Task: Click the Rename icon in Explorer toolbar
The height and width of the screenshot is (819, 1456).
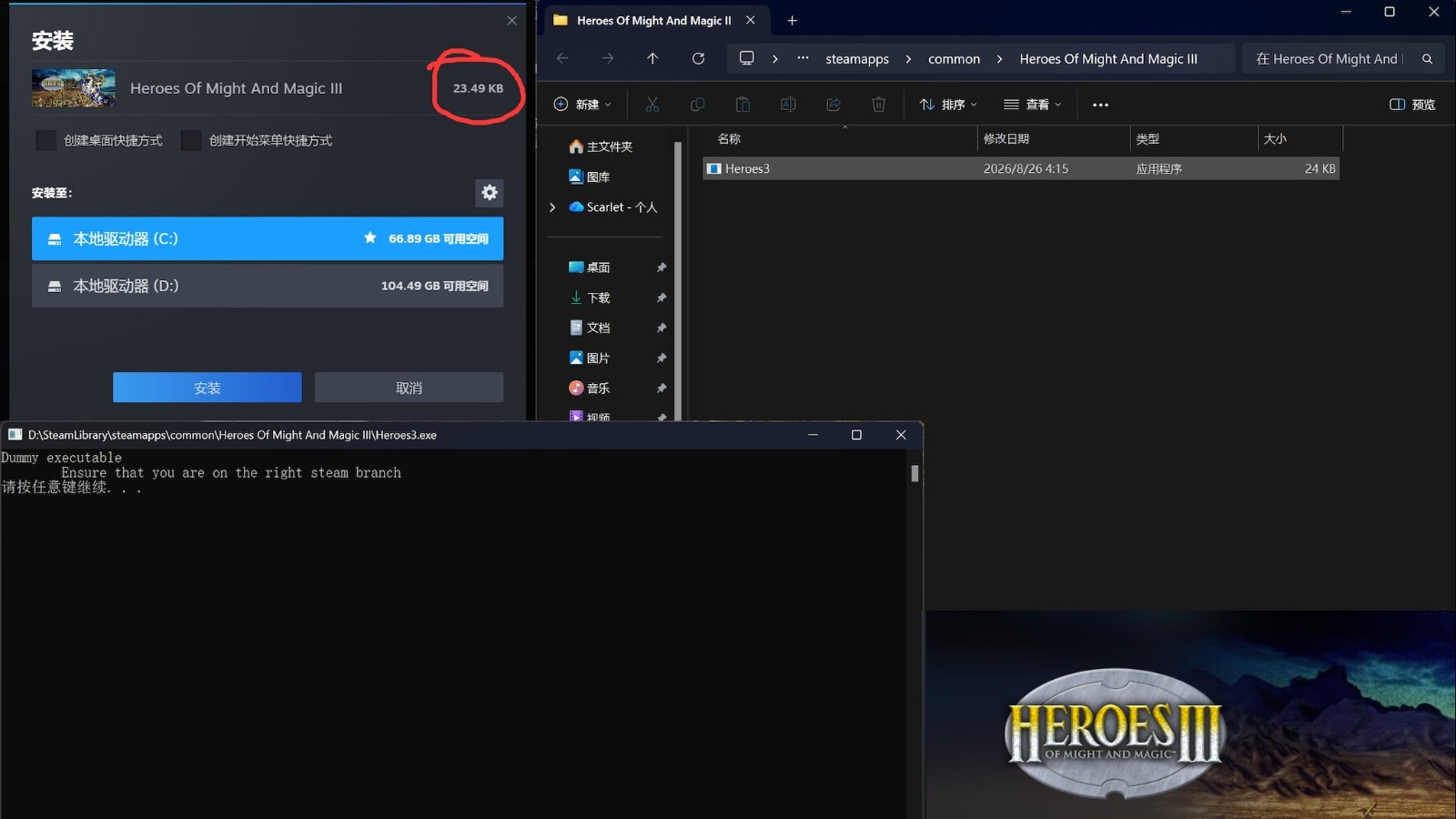Action: point(788,105)
